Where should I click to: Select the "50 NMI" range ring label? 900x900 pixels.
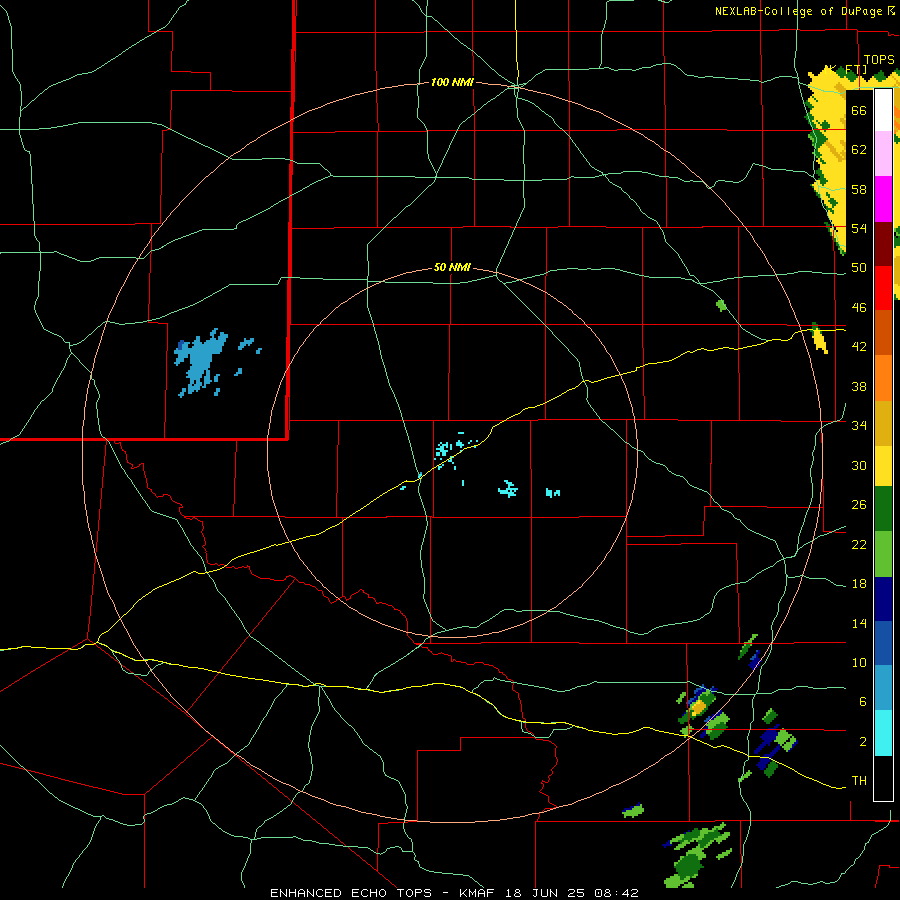click(452, 267)
